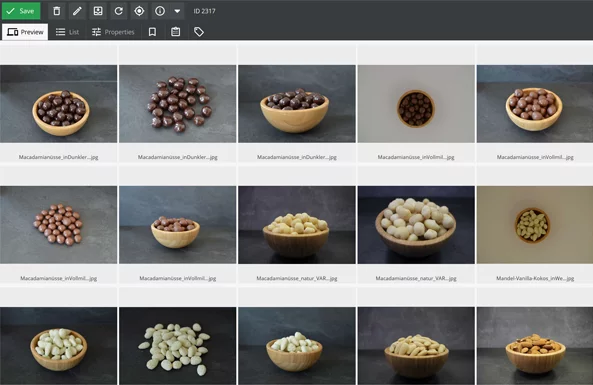Expand the toolbar dropdown arrow next to info

(x=177, y=11)
